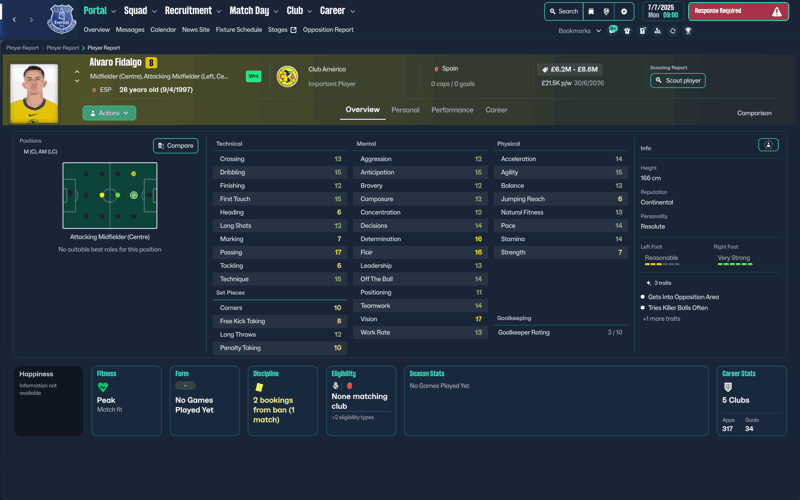Viewport: 800px width, 500px height.
Task: Click the positions pitch diagram
Action: click(x=110, y=195)
